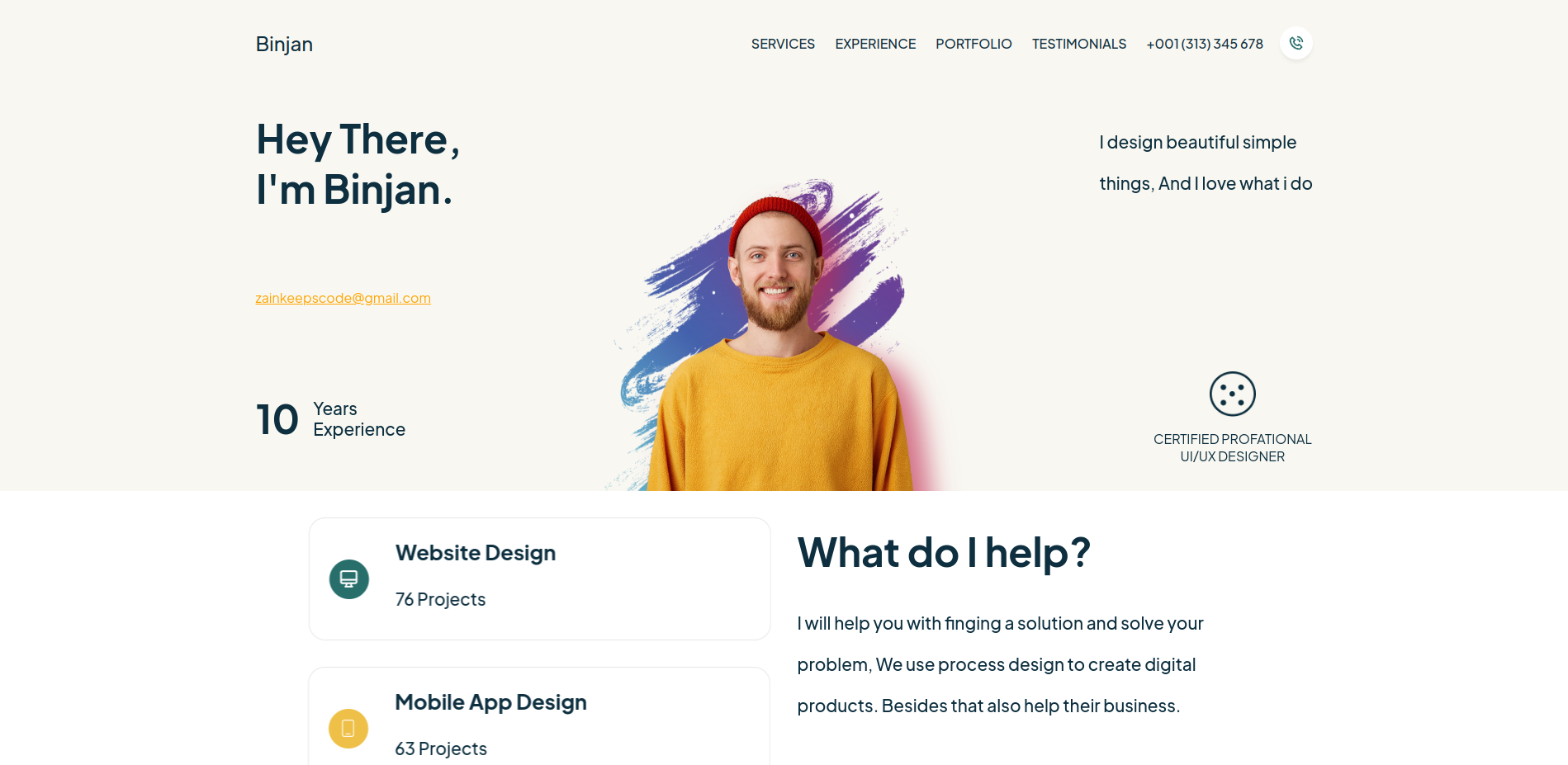Jump to Testimonials in navigation
Screen dimensions: 1568x765
pos(1078,44)
